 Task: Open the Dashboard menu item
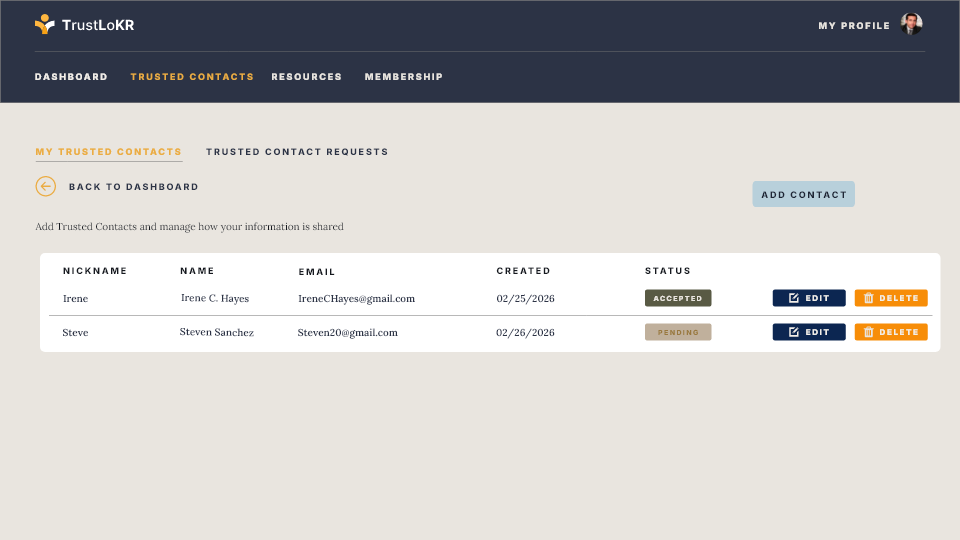coord(71,77)
